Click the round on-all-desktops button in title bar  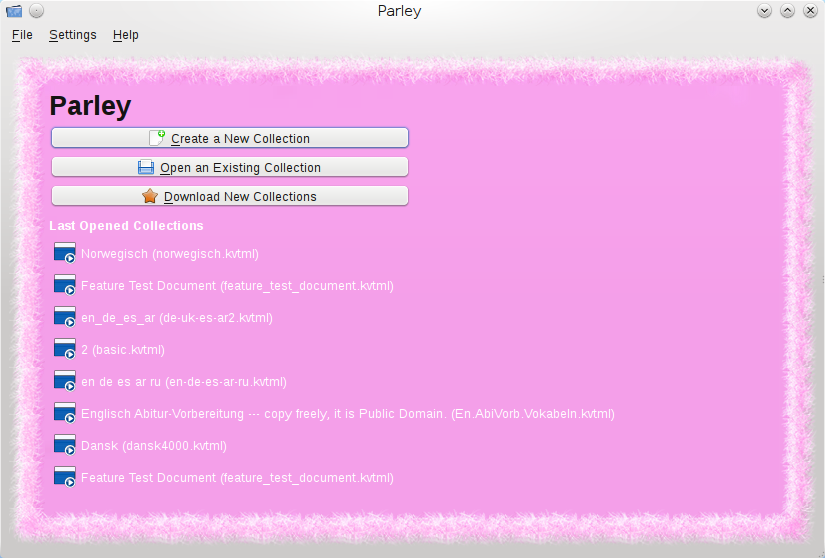click(36, 11)
